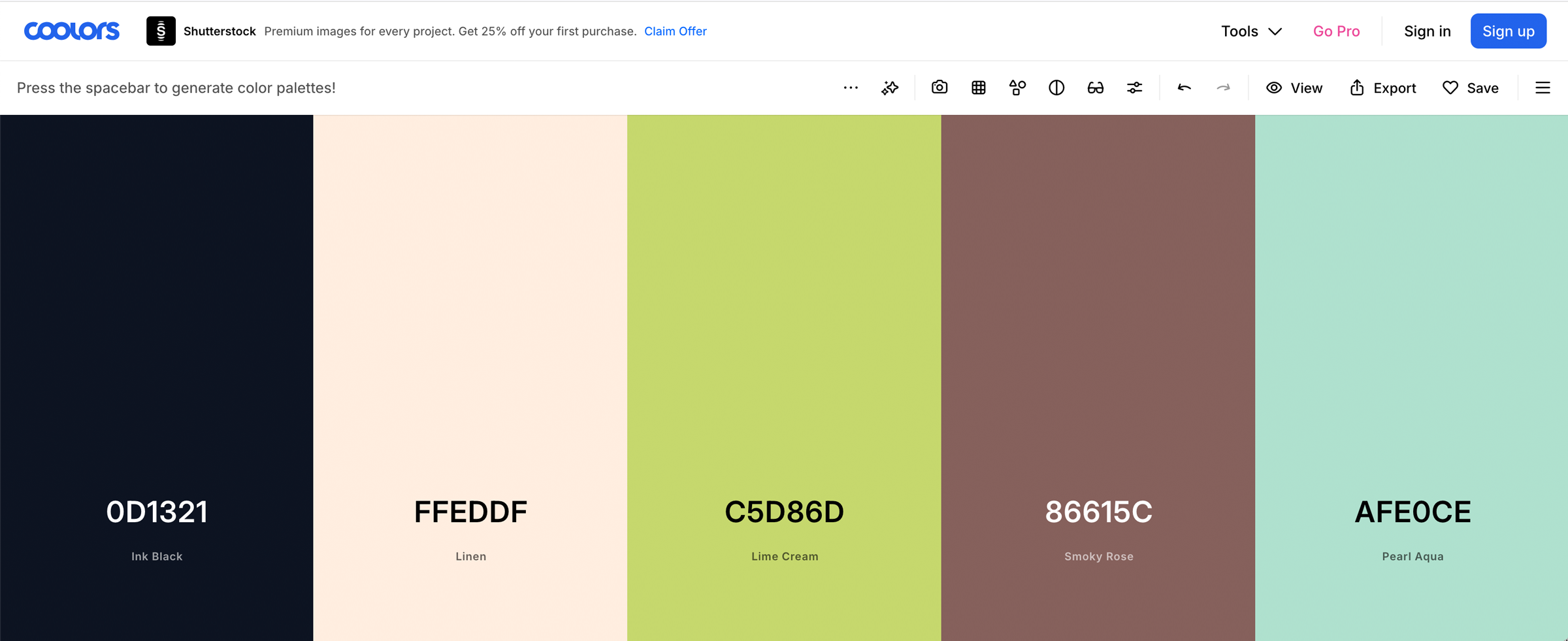This screenshot has width=1568, height=641.
Task: Select the Linen color column
Action: click(470, 378)
